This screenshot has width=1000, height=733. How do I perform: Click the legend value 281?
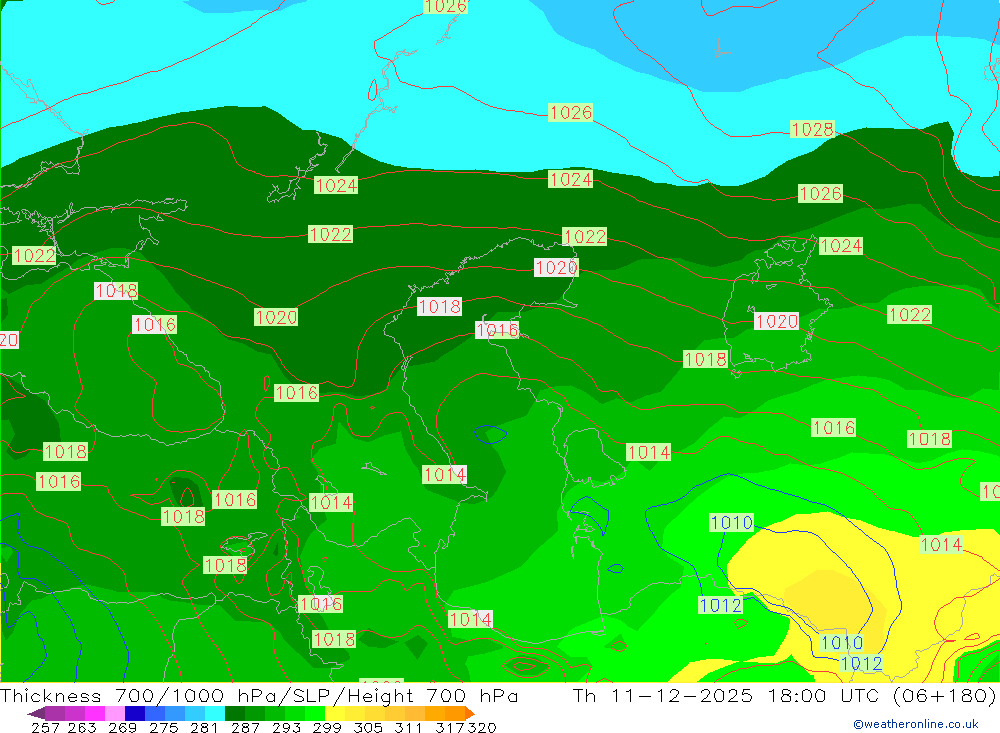pos(204,727)
